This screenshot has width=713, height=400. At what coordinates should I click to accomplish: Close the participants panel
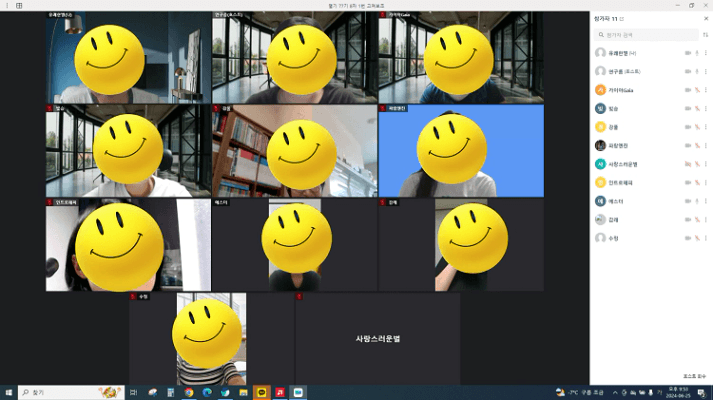[704, 18]
